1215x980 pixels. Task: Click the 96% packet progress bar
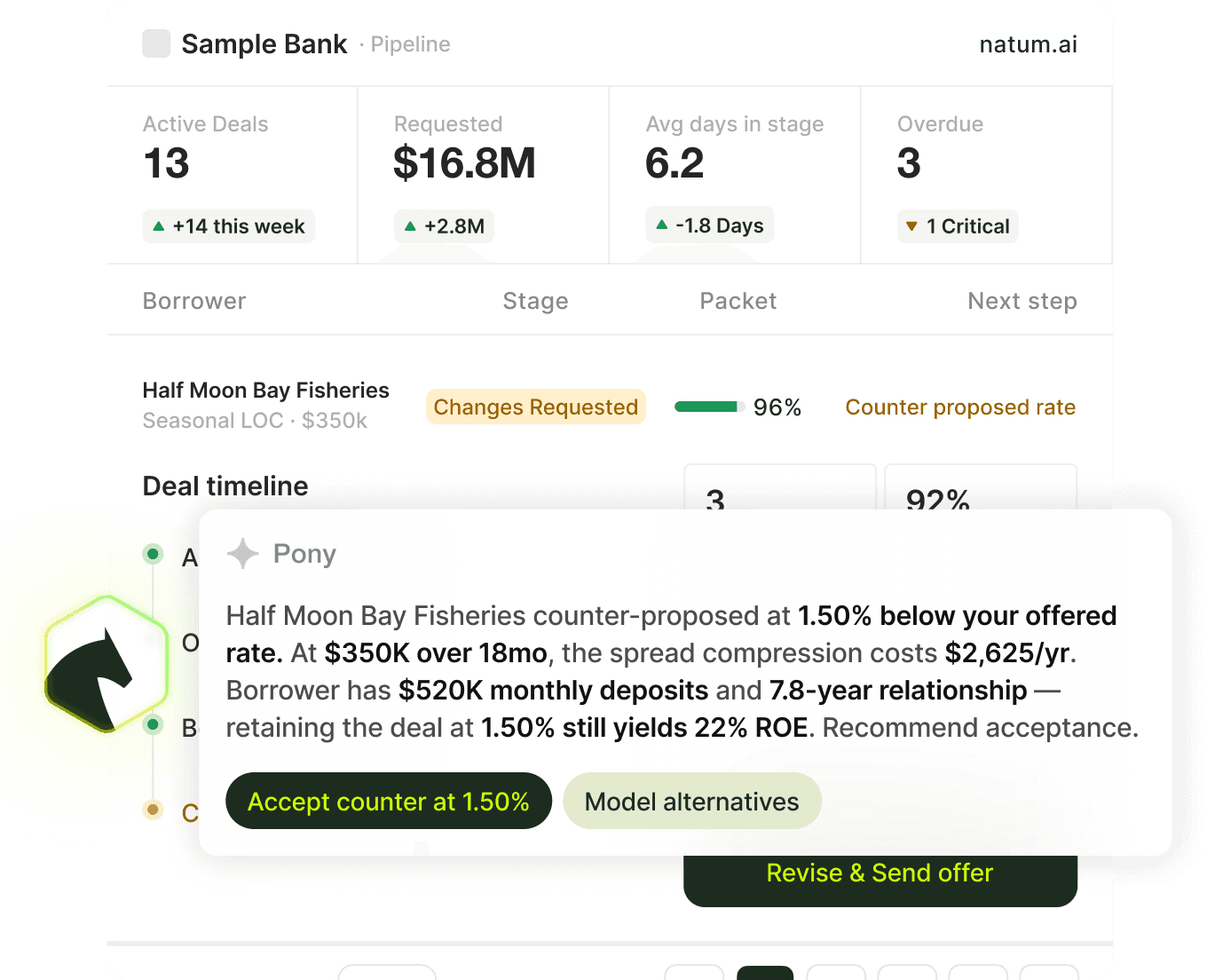pyautogui.click(x=709, y=407)
